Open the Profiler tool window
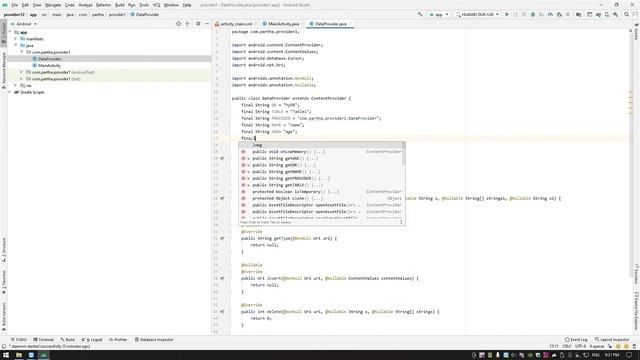 pos(118,339)
